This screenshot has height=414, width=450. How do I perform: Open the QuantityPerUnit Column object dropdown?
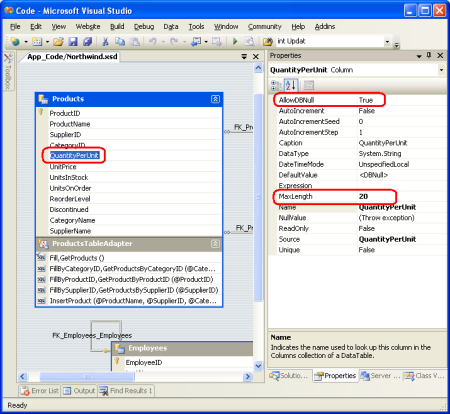441,70
